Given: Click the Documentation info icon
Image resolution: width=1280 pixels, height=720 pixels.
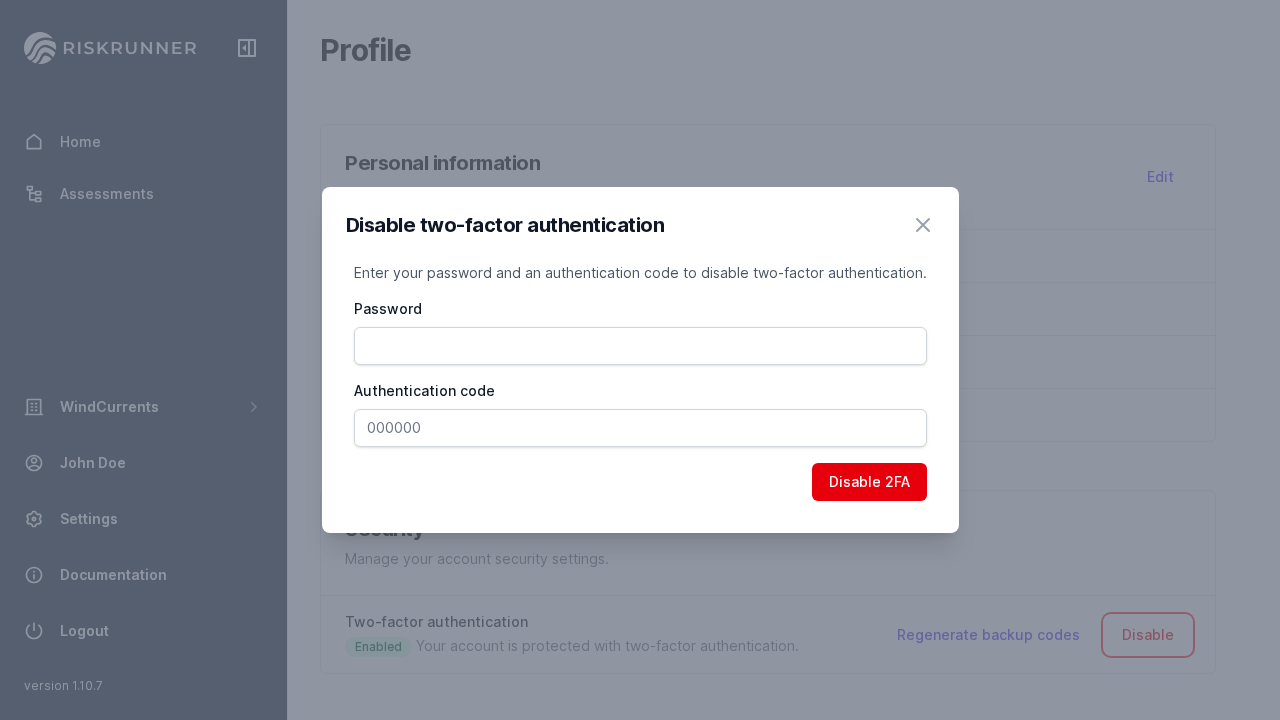Looking at the screenshot, I should tap(34, 575).
